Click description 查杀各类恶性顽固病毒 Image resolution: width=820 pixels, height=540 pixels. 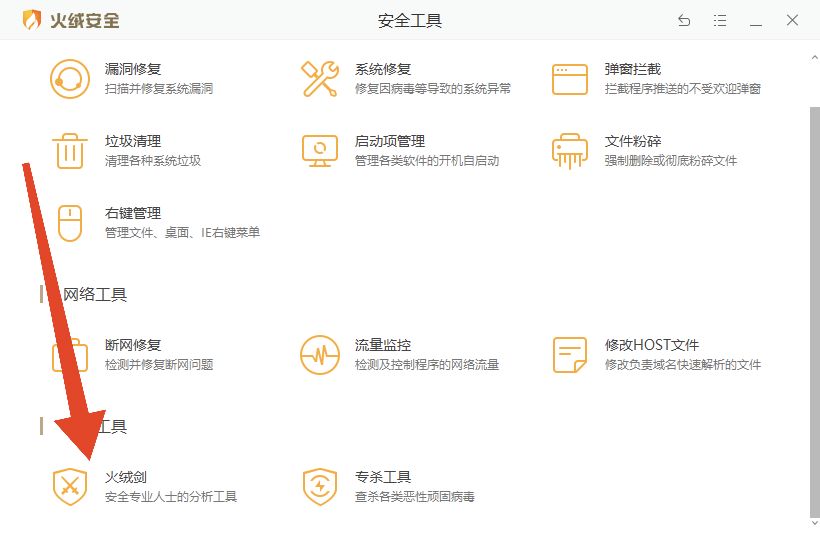[415, 496]
